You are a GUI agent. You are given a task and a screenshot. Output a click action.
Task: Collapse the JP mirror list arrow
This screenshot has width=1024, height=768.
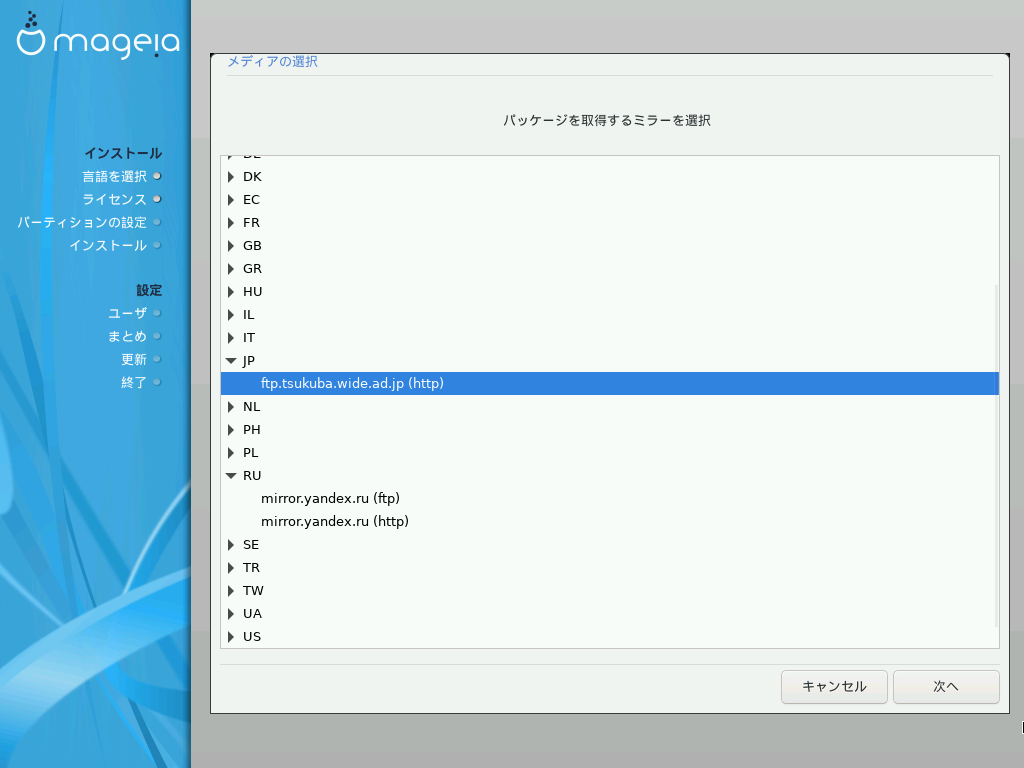pos(231,360)
